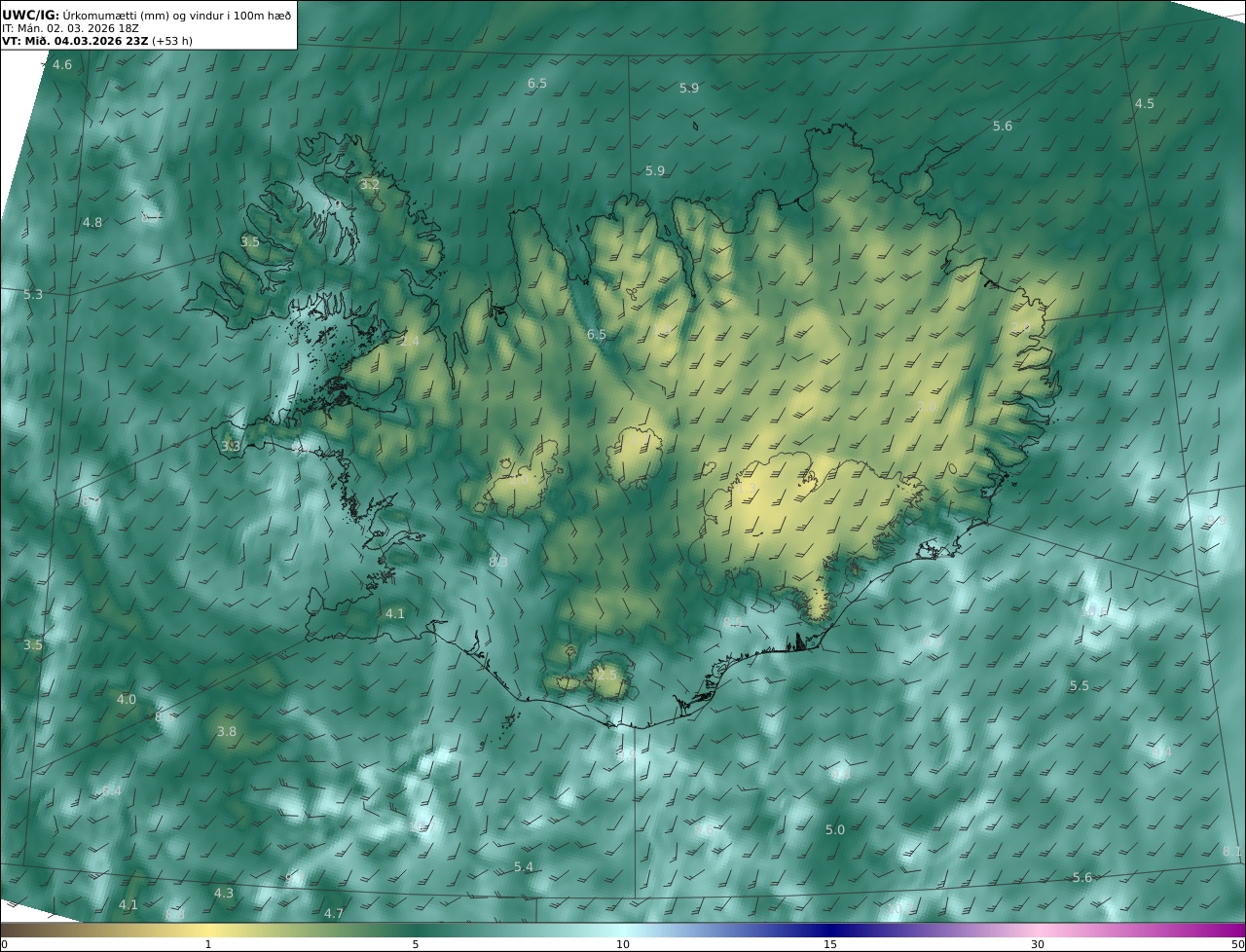The width and height of the screenshot is (1246, 952).
Task: Select the 4.7 value label
Action: point(334,914)
